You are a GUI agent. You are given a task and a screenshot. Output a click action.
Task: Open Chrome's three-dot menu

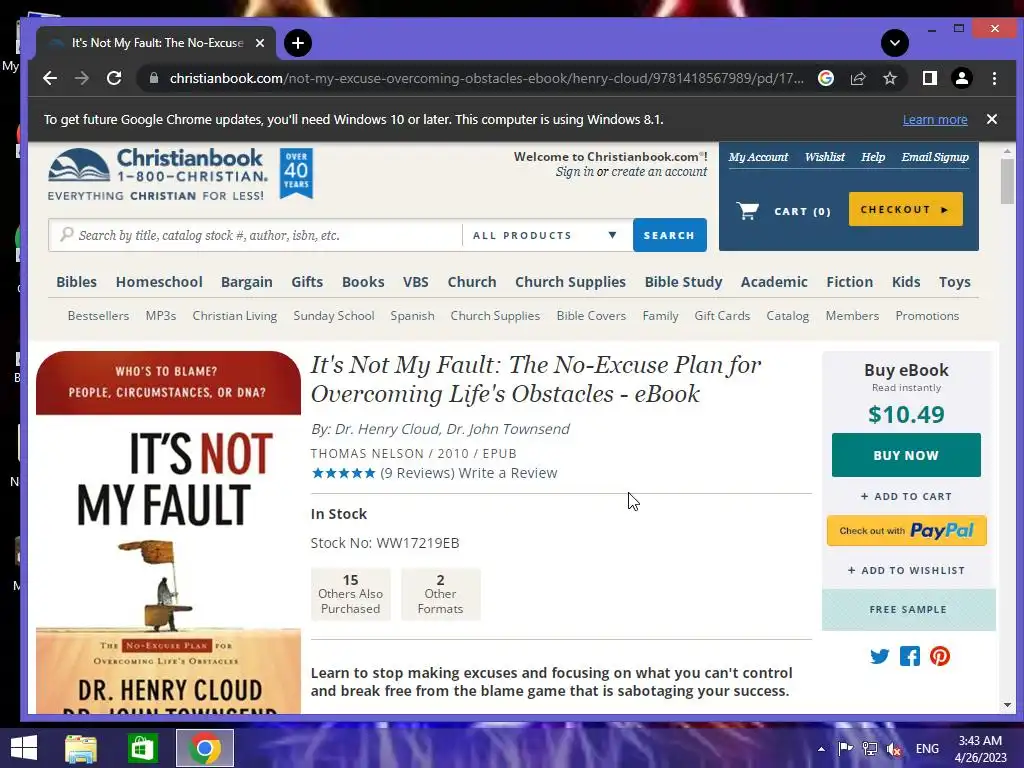[x=994, y=78]
